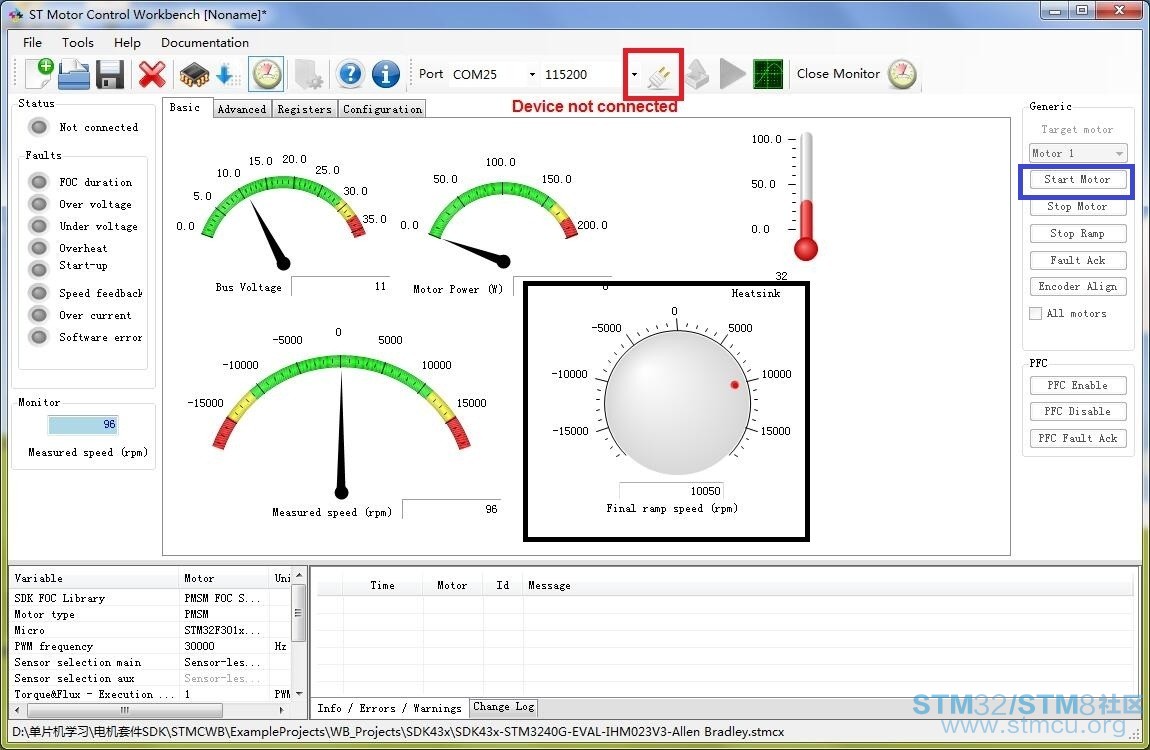The width and height of the screenshot is (1150, 750).
Task: Select Info / Errors / Warnings tab
Action: [x=389, y=707]
